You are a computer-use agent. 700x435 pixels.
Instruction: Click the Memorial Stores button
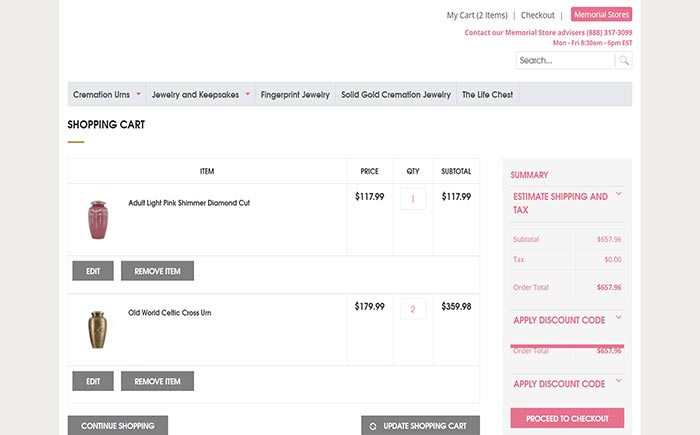pos(601,14)
